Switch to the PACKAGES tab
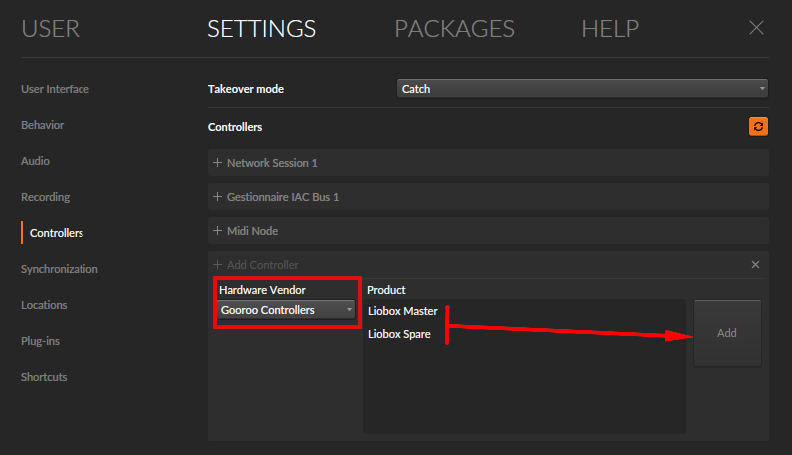Image resolution: width=792 pixels, height=455 pixels. pos(454,29)
